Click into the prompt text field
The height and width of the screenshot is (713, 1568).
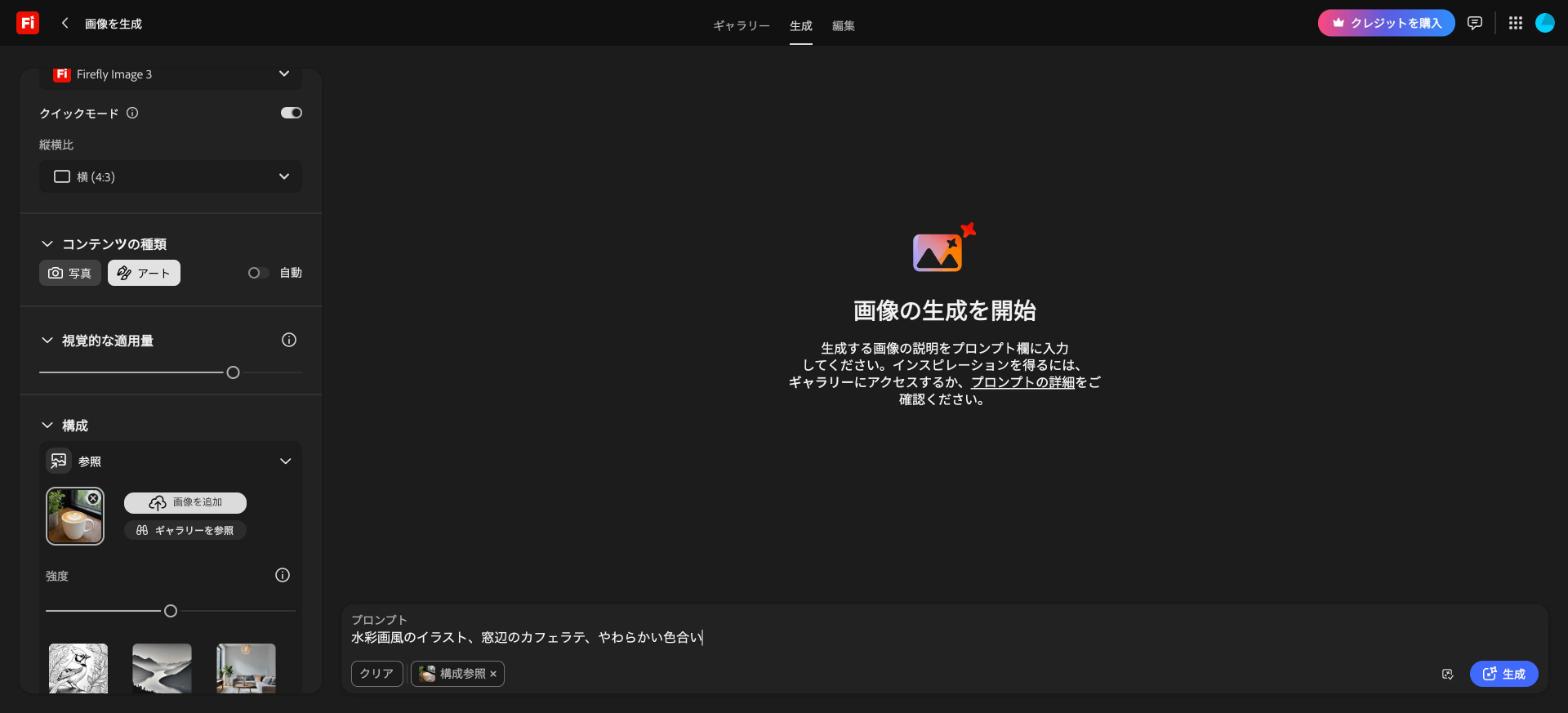pos(944,637)
